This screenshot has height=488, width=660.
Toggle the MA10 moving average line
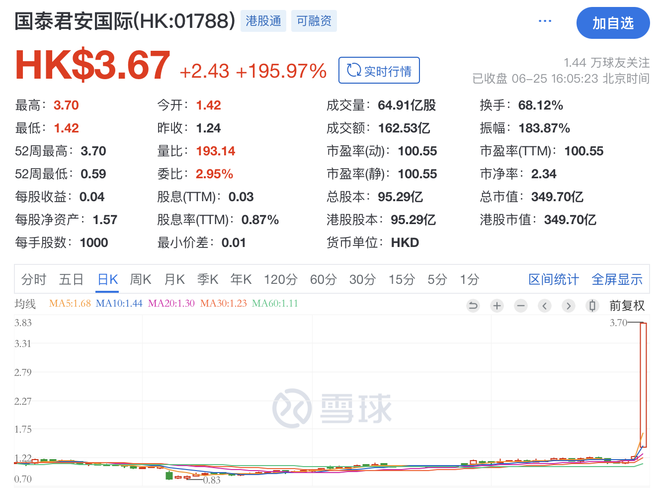click(119, 304)
